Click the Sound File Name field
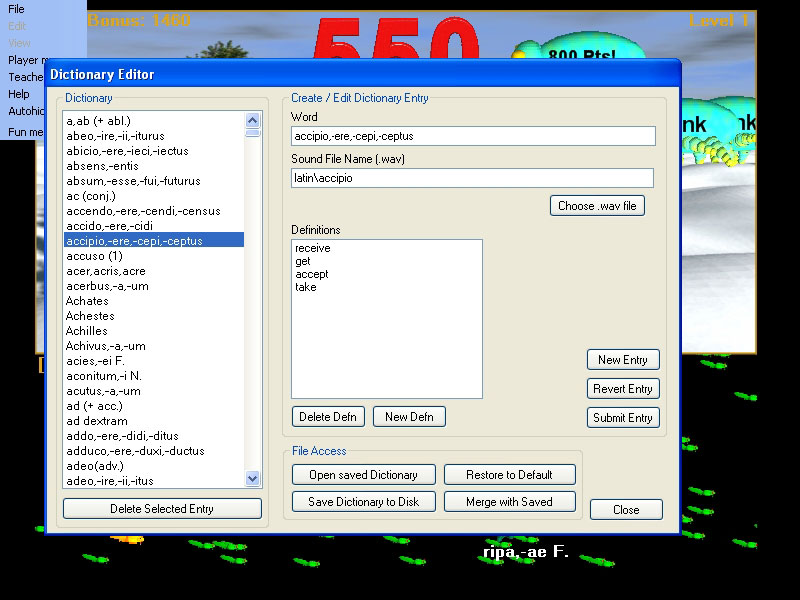 click(x=472, y=178)
